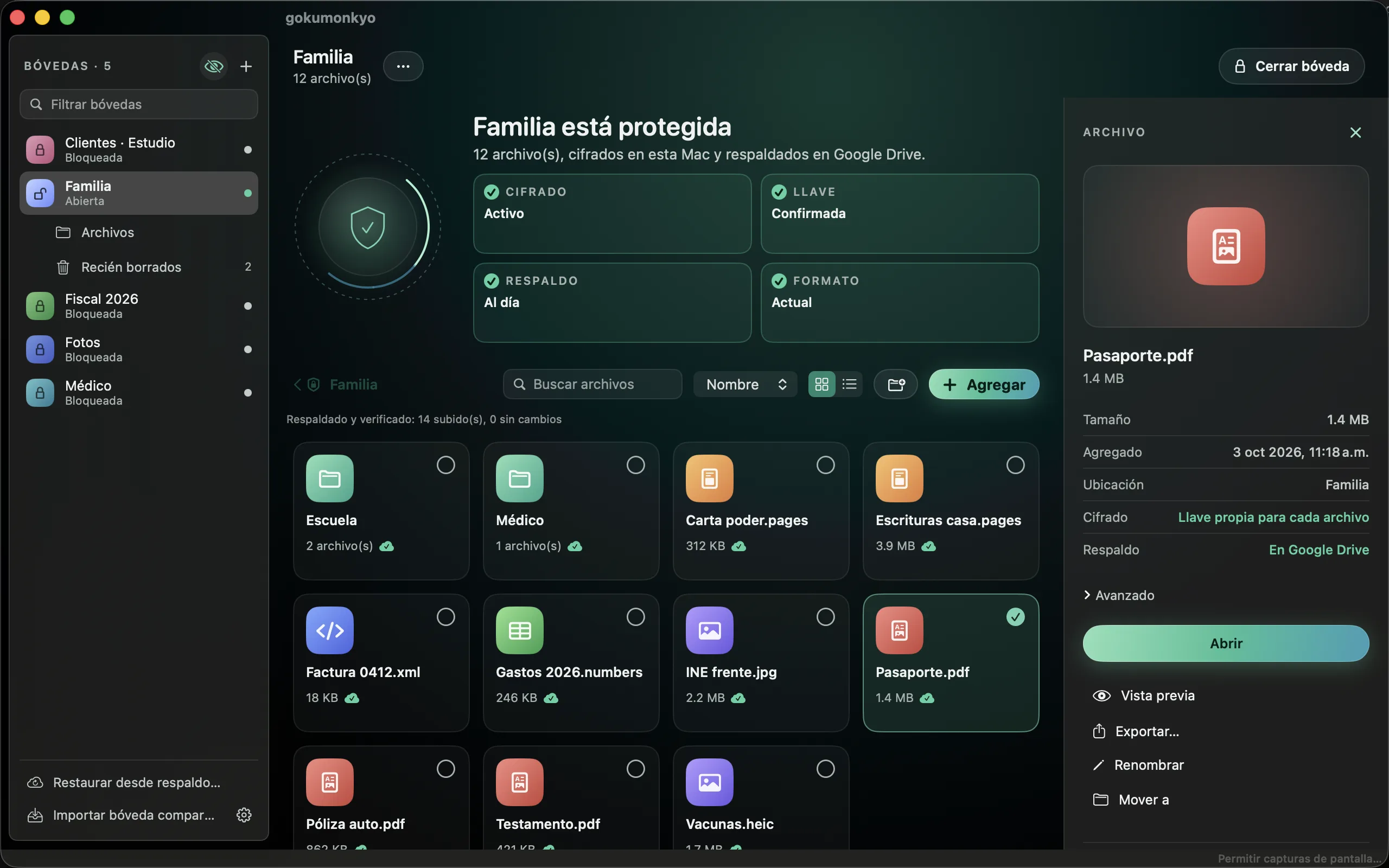Select the Fiscal 2026 vault
The width and height of the screenshot is (1389, 868).
tap(139, 306)
